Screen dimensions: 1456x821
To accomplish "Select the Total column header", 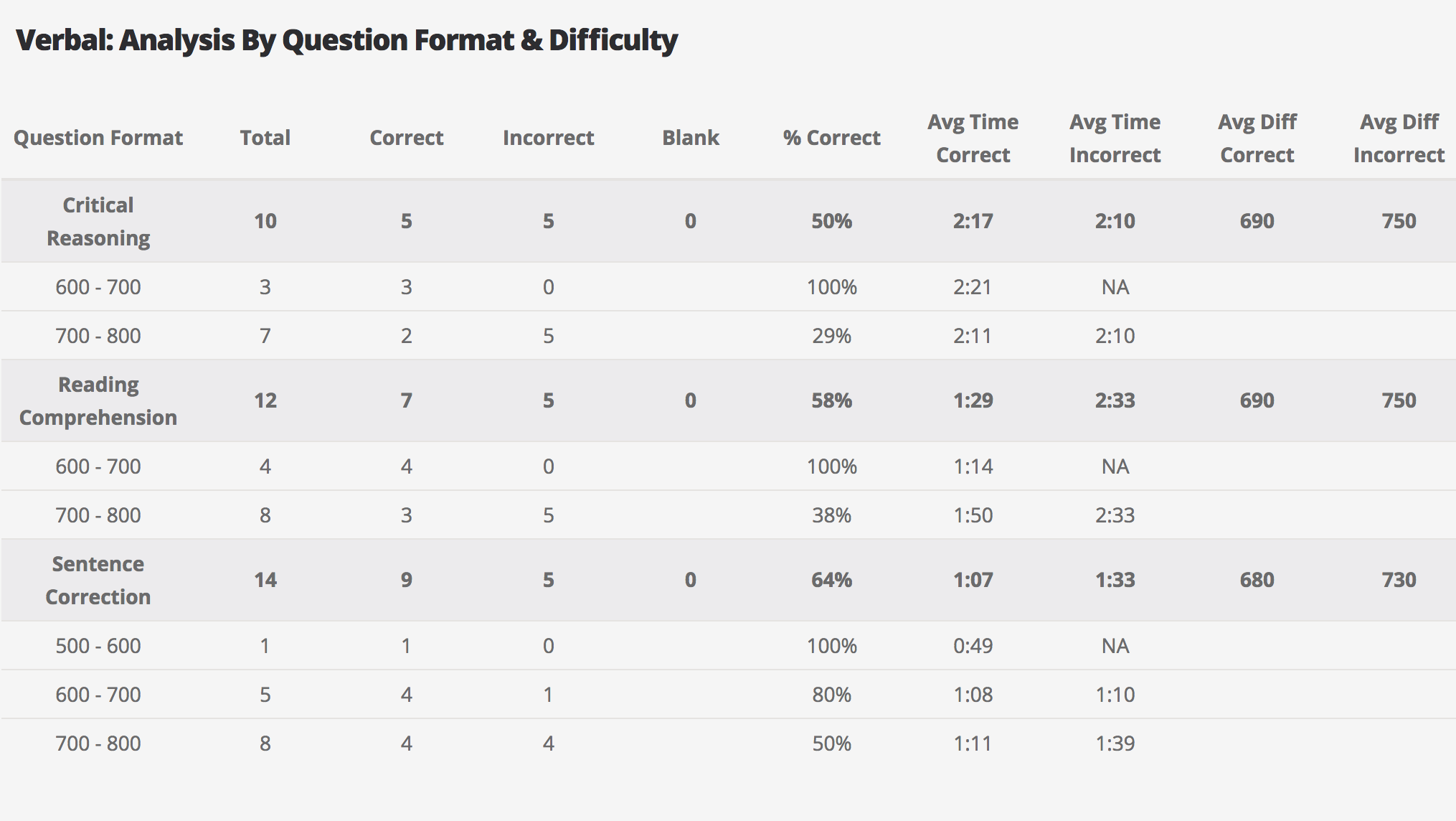I will [x=265, y=138].
